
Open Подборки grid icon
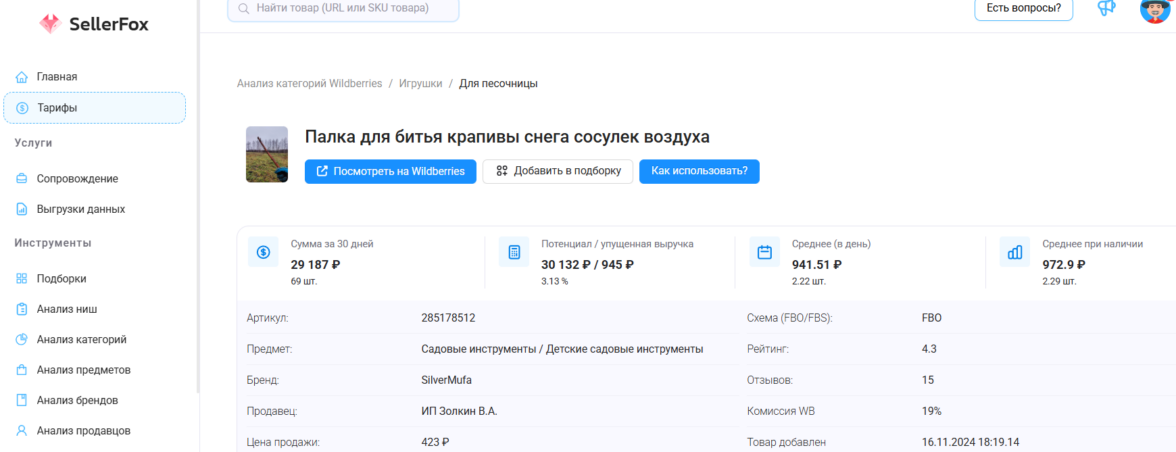(21, 279)
